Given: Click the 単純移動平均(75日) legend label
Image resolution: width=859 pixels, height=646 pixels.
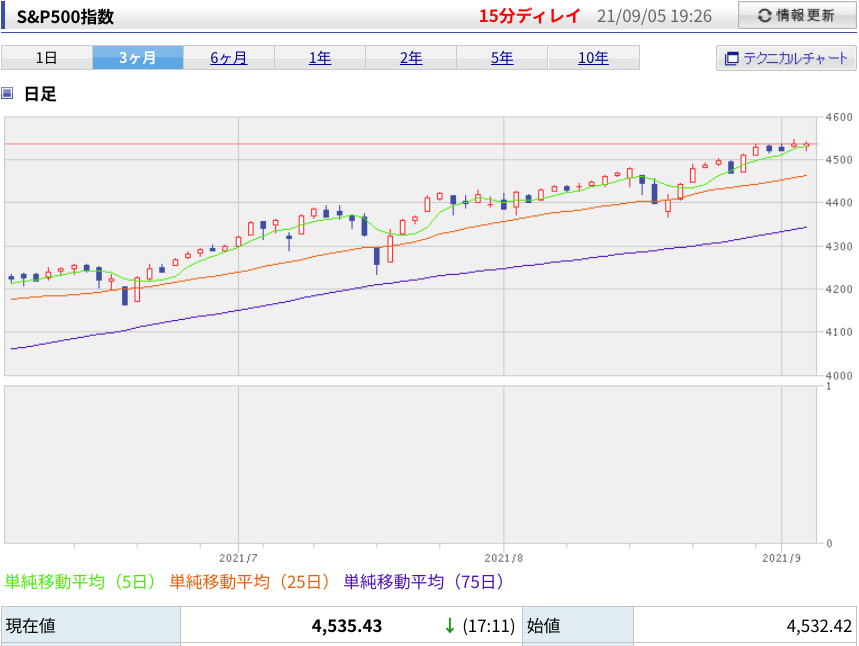Looking at the screenshot, I should pos(424,581).
